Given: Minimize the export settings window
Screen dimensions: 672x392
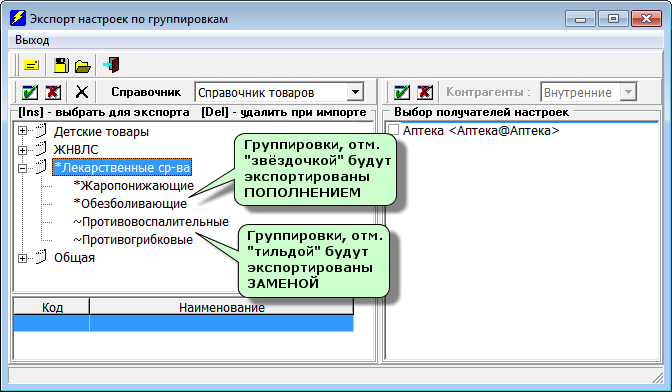Looking at the screenshot, I should tap(580, 19).
